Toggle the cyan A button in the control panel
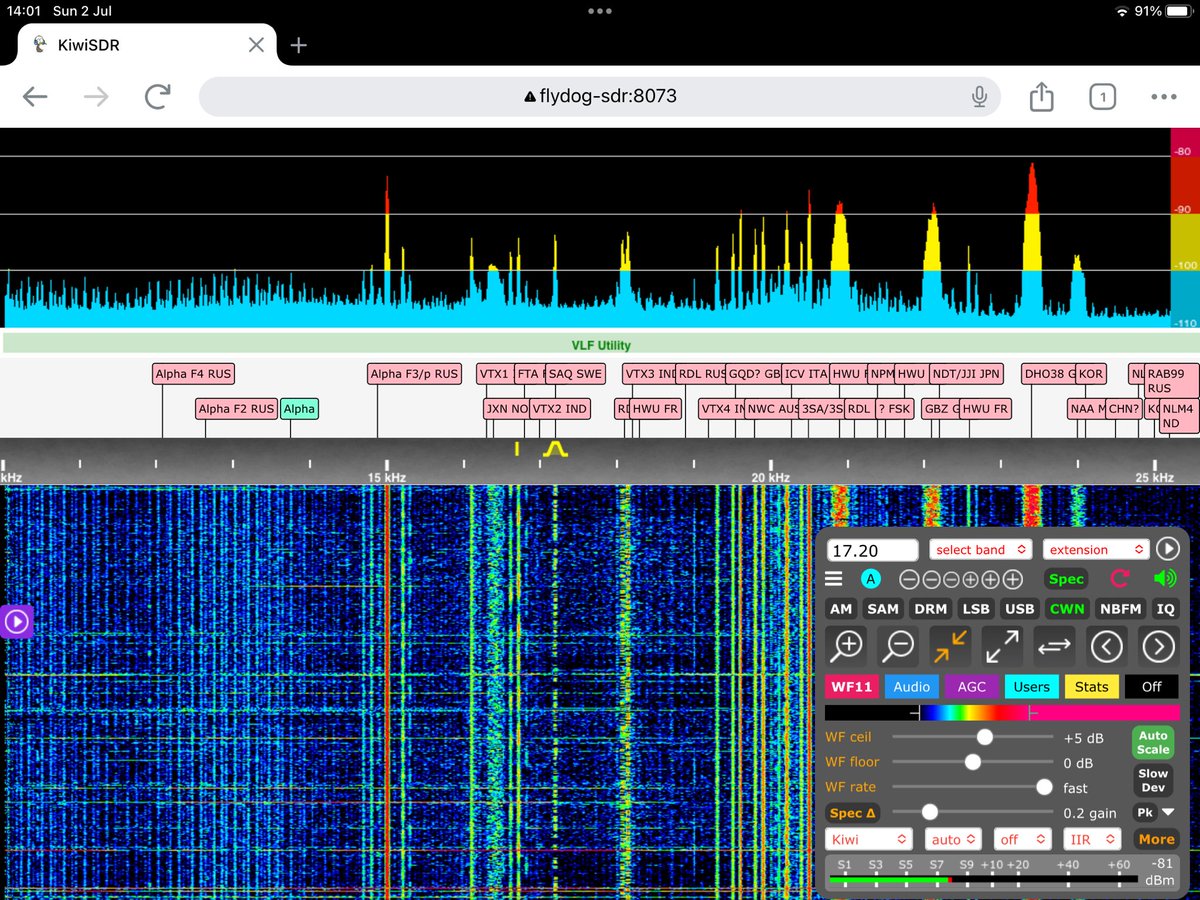Screen dimensions: 1200x900 coord(871,579)
